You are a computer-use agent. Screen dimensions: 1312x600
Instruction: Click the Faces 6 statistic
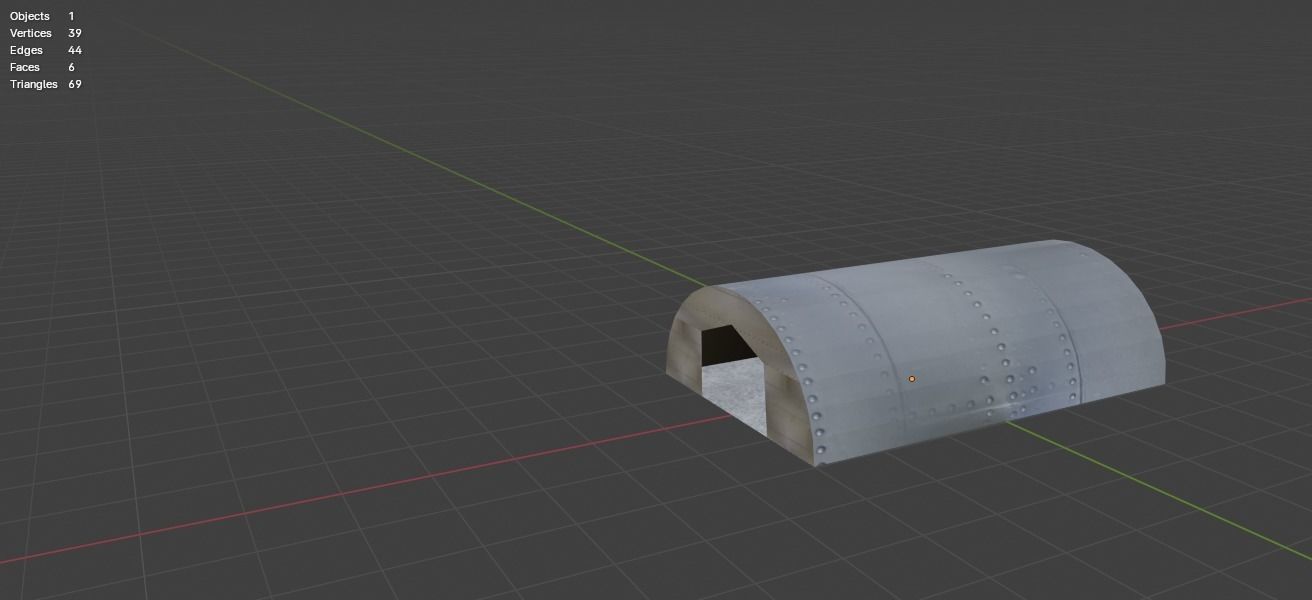[x=42, y=67]
